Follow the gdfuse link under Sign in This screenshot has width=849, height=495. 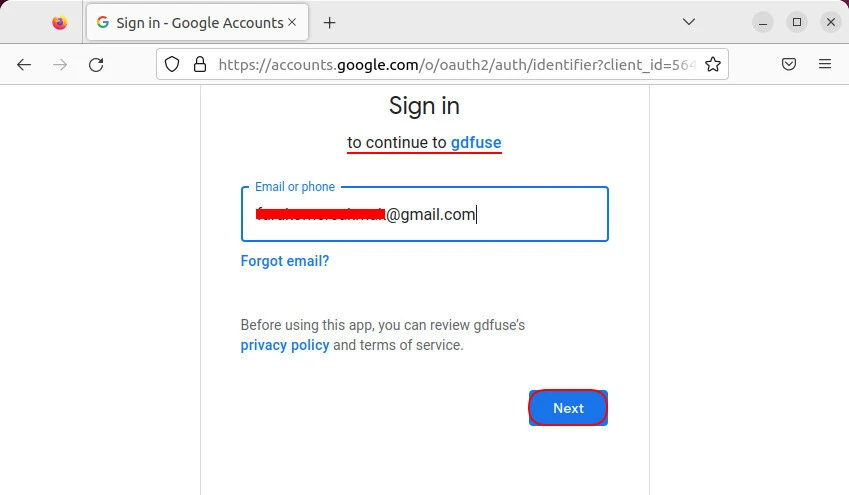pyautogui.click(x=476, y=142)
